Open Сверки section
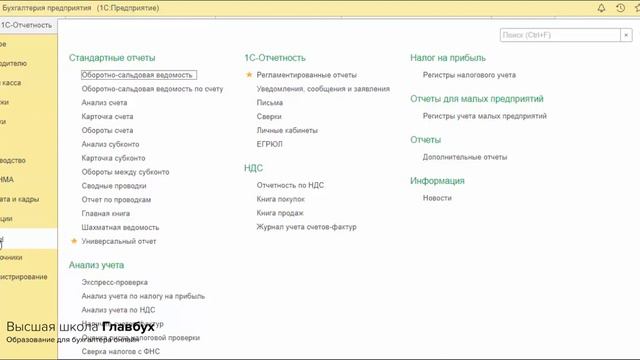Image resolution: width=640 pixels, height=360 pixels. [x=269, y=117]
